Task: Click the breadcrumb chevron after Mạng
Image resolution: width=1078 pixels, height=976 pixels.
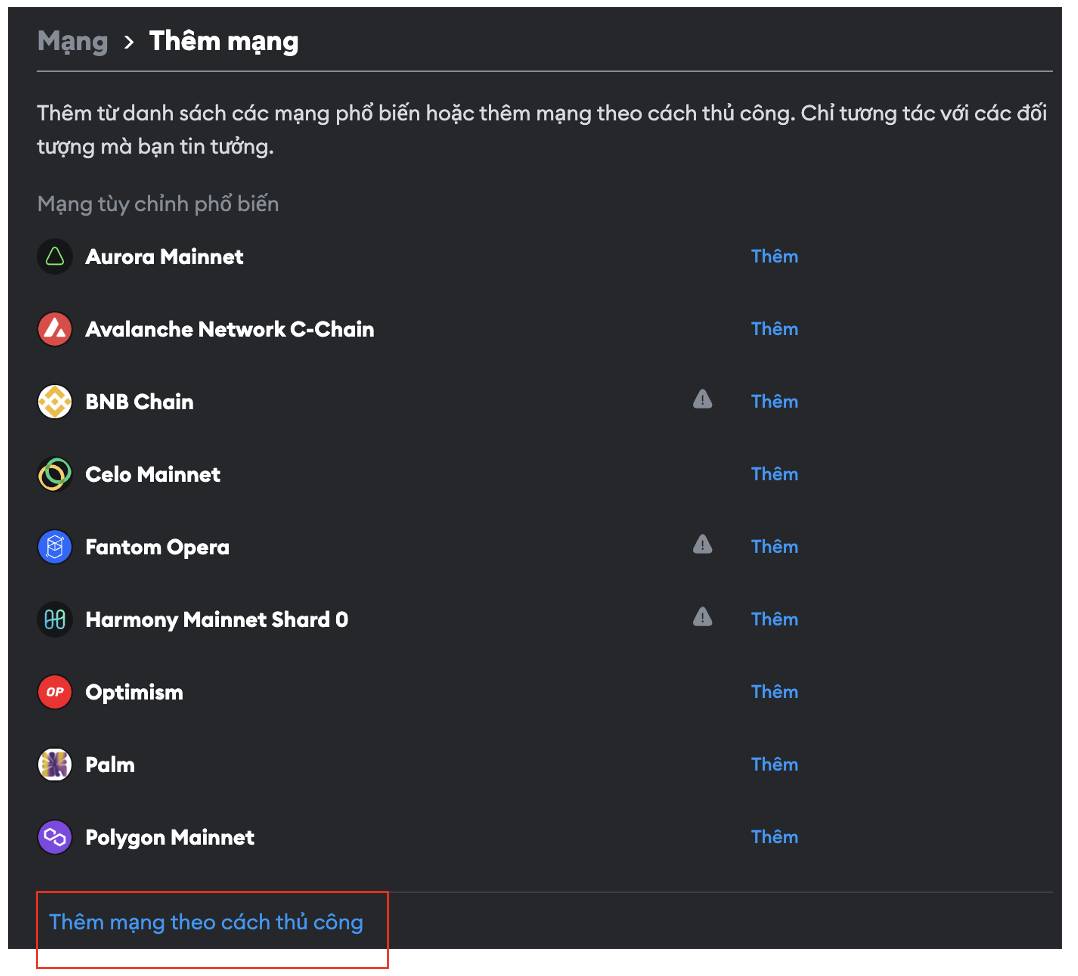Action: tap(129, 43)
